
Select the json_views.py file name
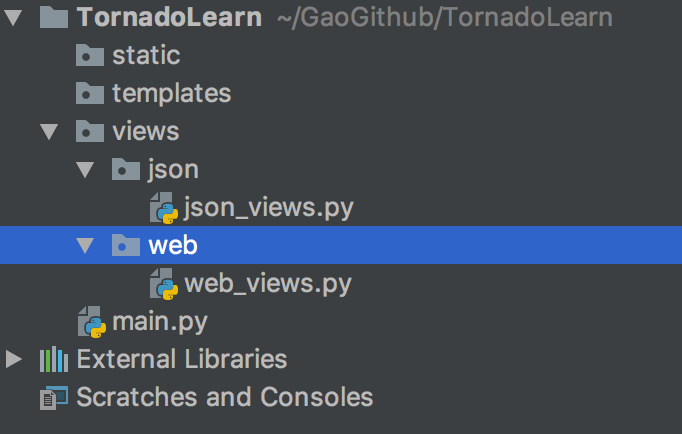(x=269, y=207)
